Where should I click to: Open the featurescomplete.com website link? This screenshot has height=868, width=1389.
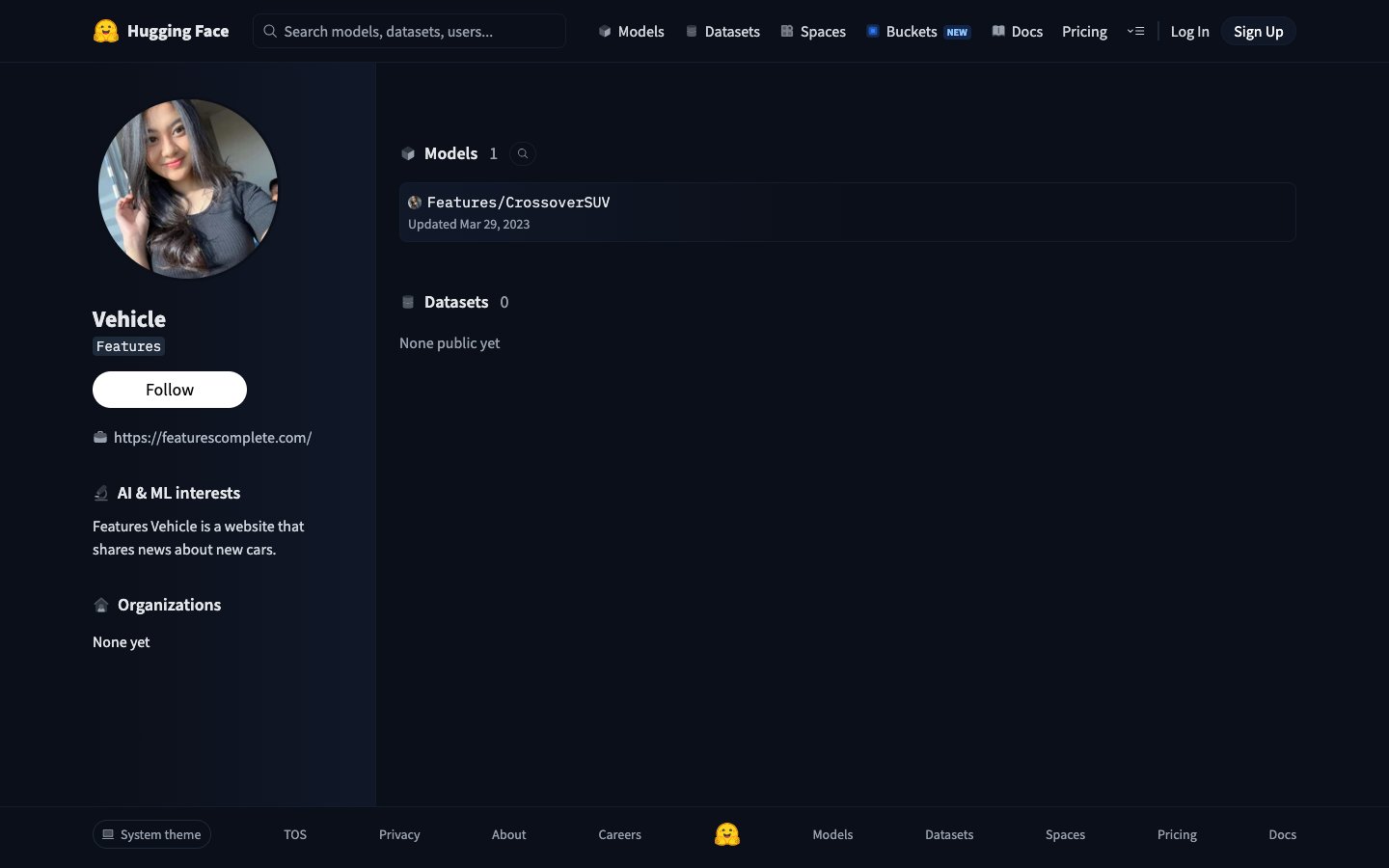(x=212, y=437)
